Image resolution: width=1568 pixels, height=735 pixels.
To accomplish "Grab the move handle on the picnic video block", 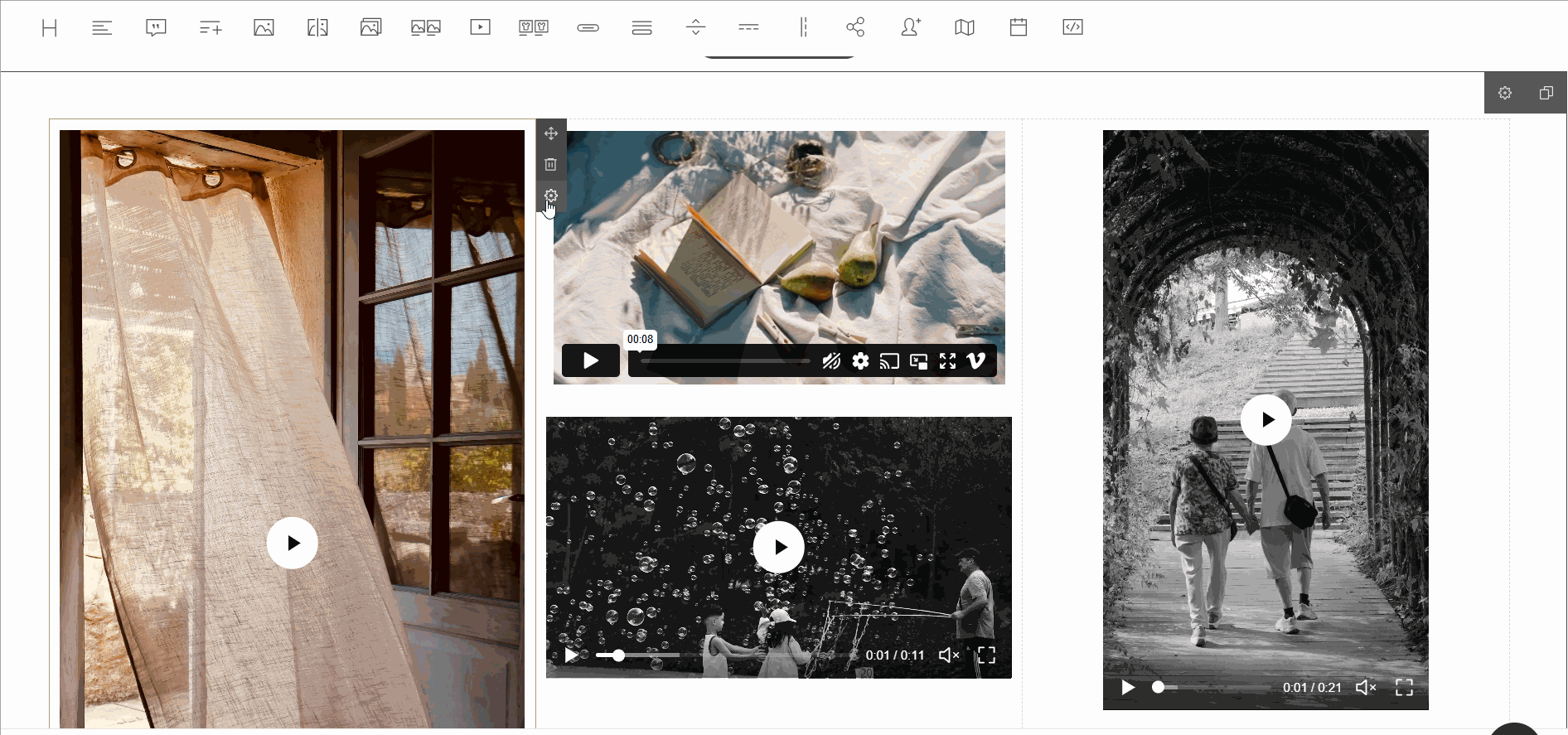I will click(x=551, y=133).
